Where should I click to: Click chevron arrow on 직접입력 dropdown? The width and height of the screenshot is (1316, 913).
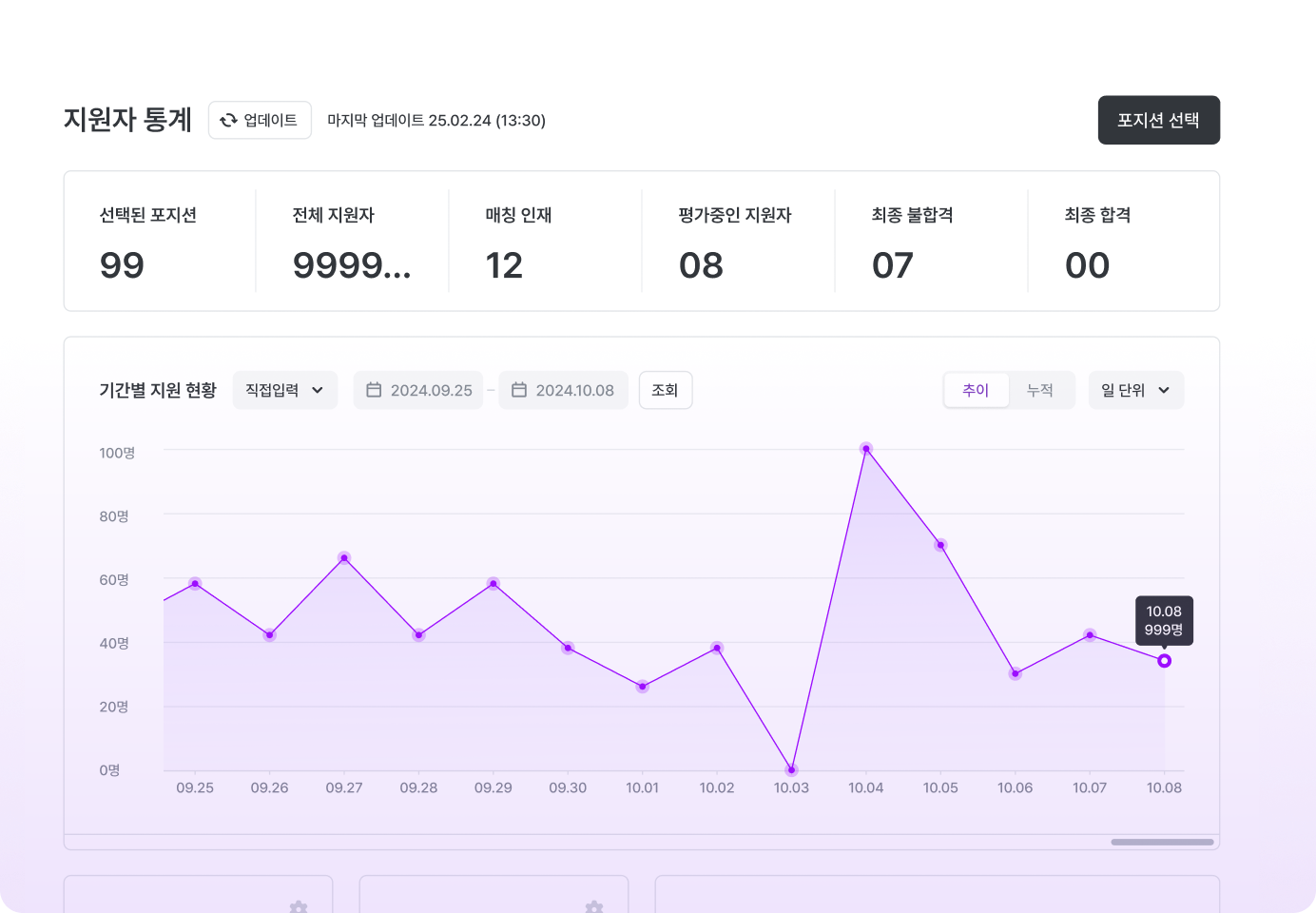click(318, 390)
